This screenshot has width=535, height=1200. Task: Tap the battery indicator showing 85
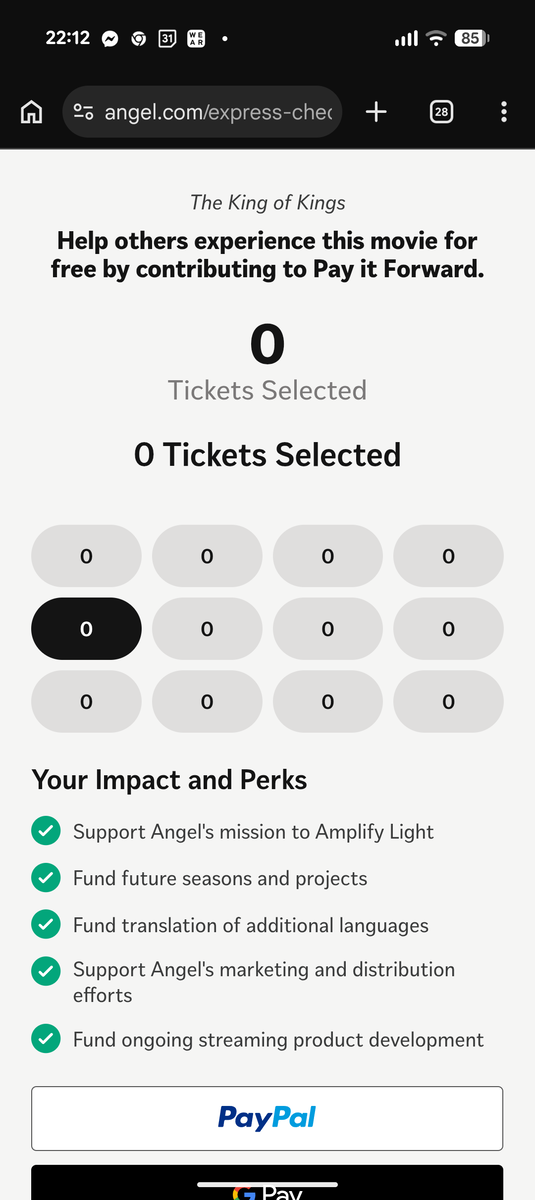pyautogui.click(x=471, y=39)
